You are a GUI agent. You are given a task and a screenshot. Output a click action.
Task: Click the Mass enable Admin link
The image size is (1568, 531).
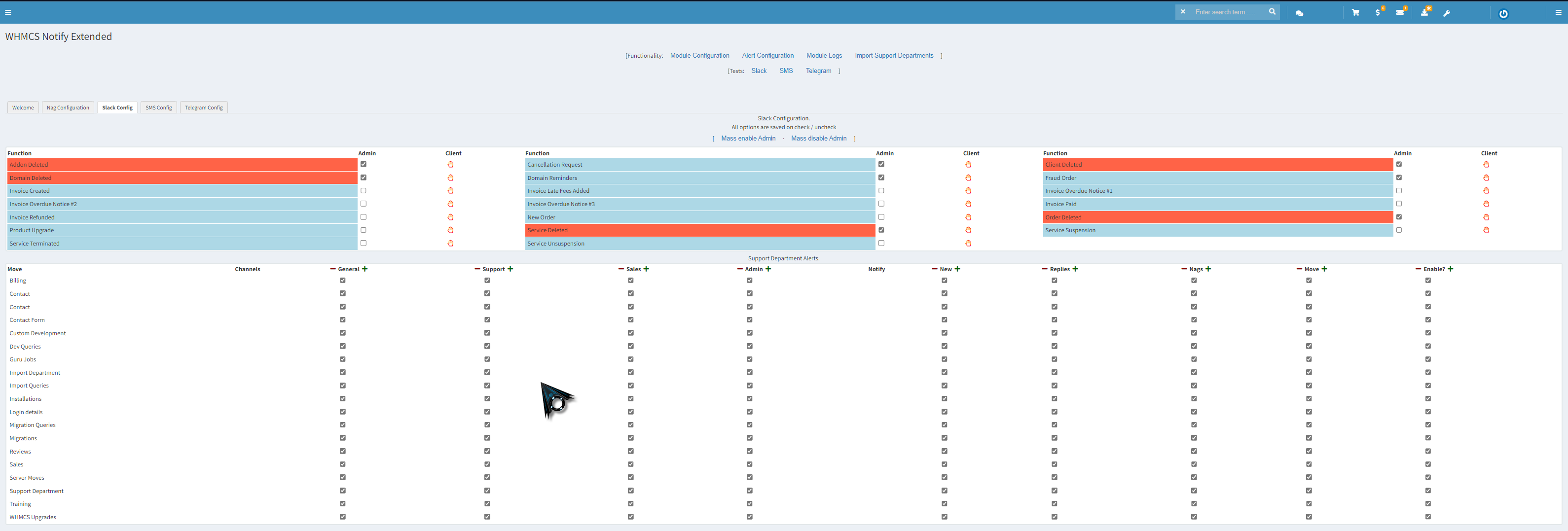[x=748, y=139]
